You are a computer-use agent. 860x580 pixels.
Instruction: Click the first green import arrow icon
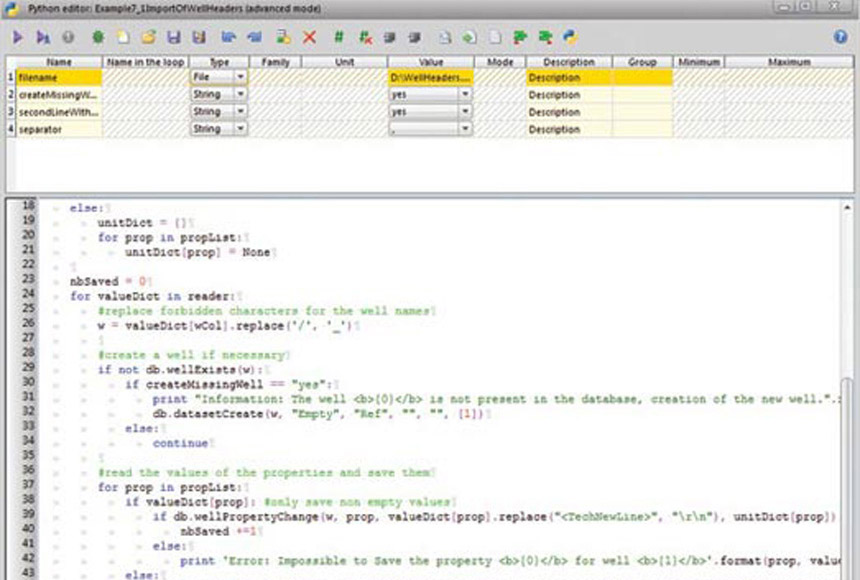pos(520,37)
